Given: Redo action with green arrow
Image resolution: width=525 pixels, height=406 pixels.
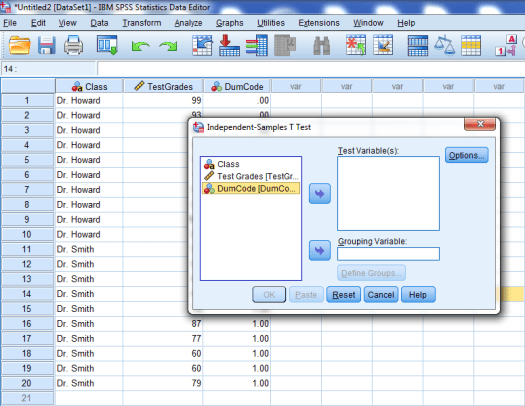Looking at the screenshot, I should [x=168, y=46].
